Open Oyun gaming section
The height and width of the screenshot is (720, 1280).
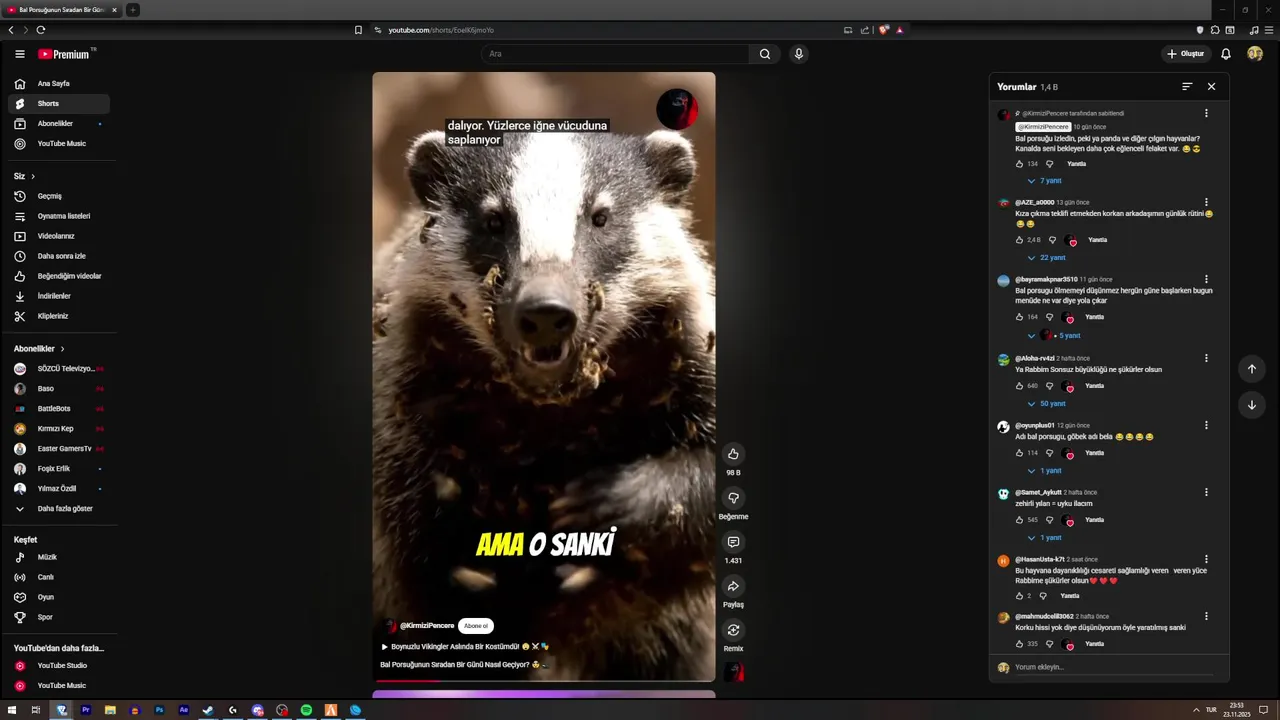coord(59,597)
